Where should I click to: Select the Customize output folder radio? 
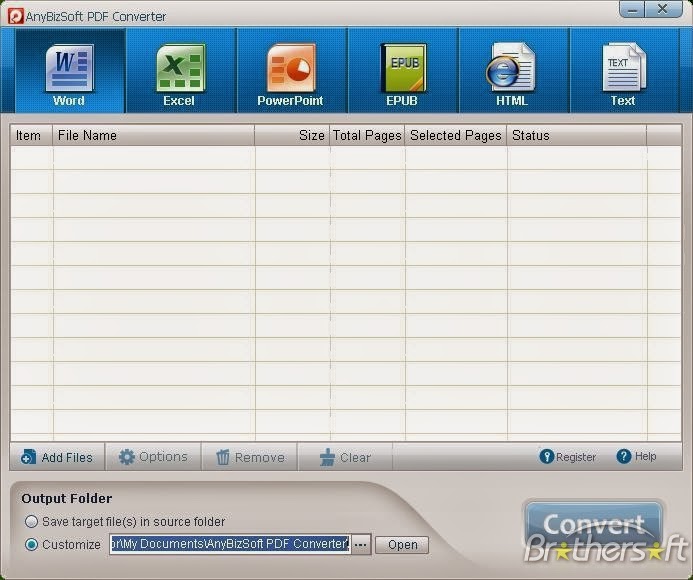click(31, 545)
